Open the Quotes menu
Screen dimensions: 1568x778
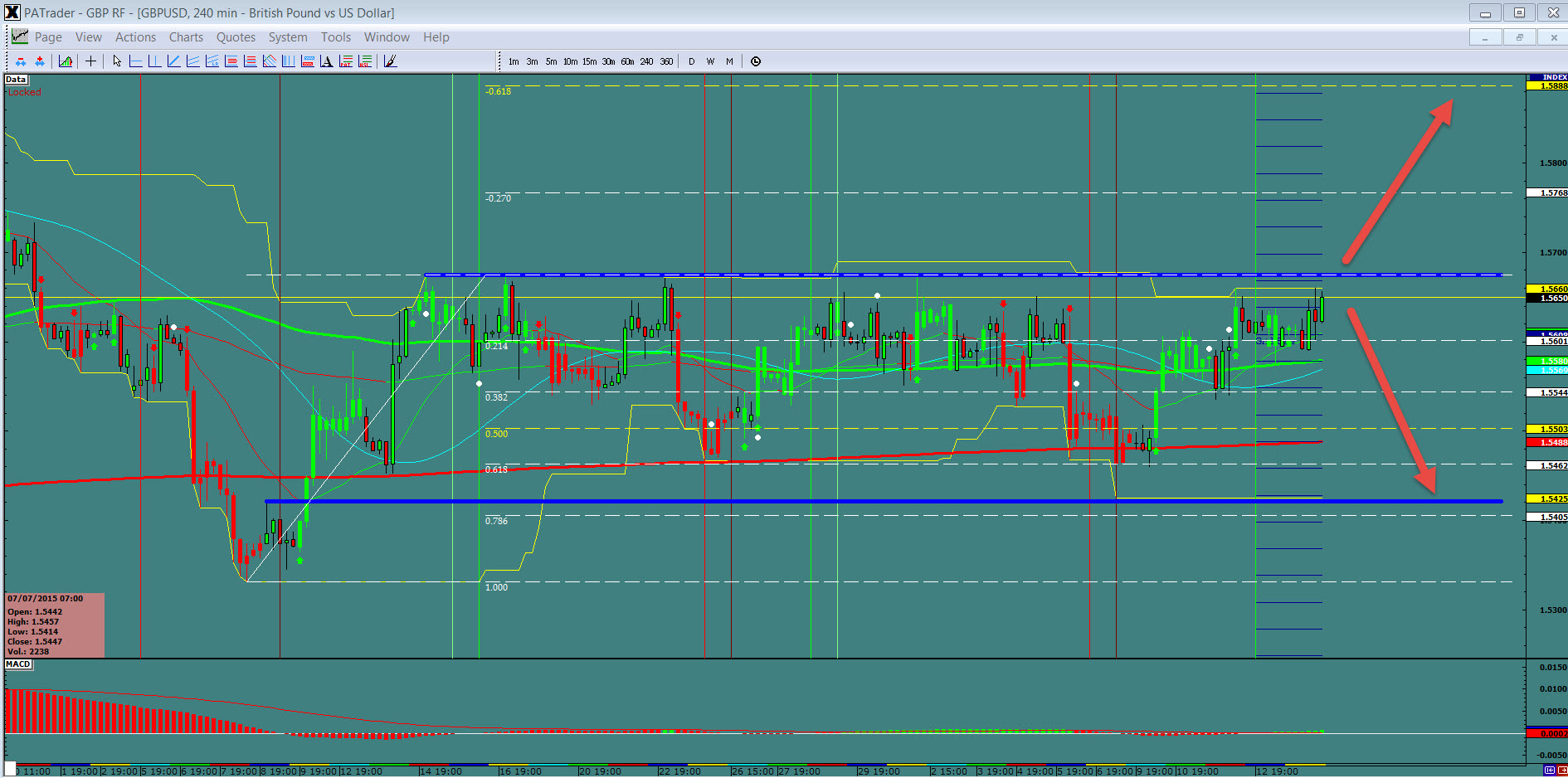236,37
